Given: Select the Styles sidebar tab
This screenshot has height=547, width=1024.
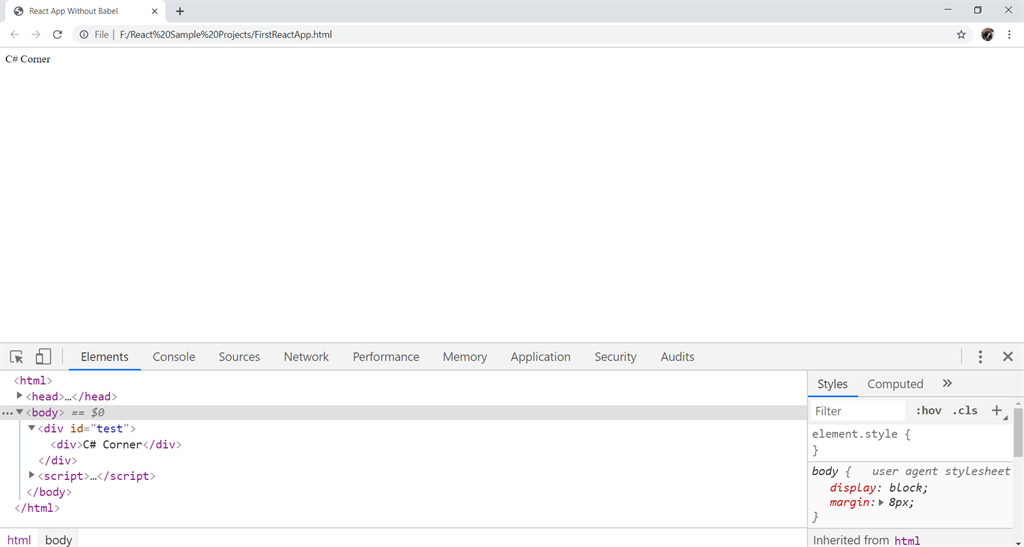Looking at the screenshot, I should tap(833, 384).
